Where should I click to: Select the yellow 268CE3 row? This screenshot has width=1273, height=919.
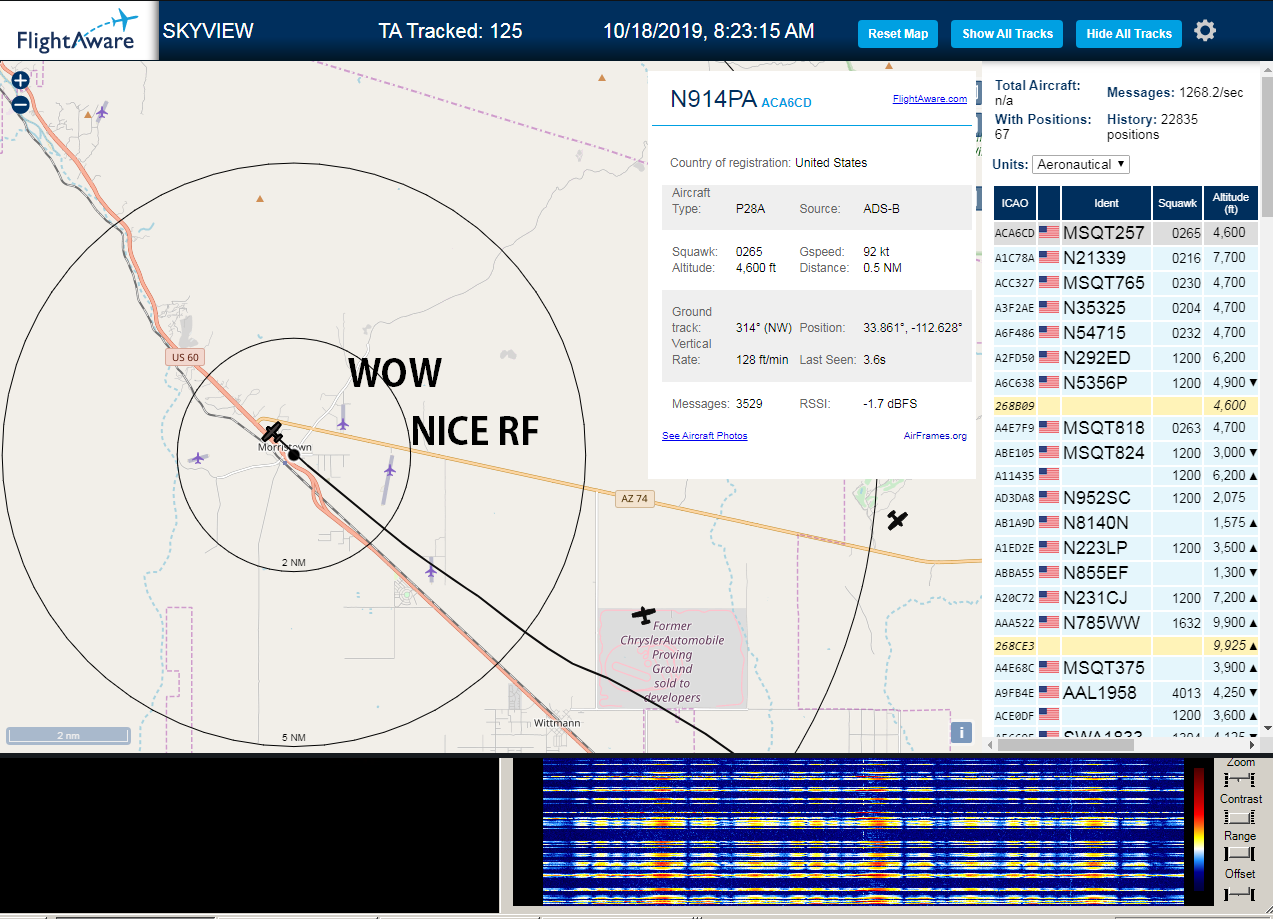click(1126, 646)
